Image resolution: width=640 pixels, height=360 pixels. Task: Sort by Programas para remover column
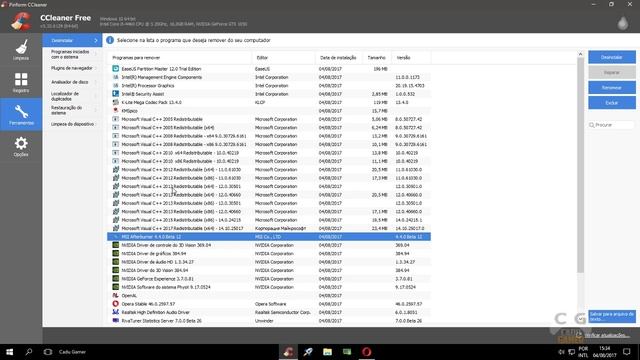click(180, 58)
